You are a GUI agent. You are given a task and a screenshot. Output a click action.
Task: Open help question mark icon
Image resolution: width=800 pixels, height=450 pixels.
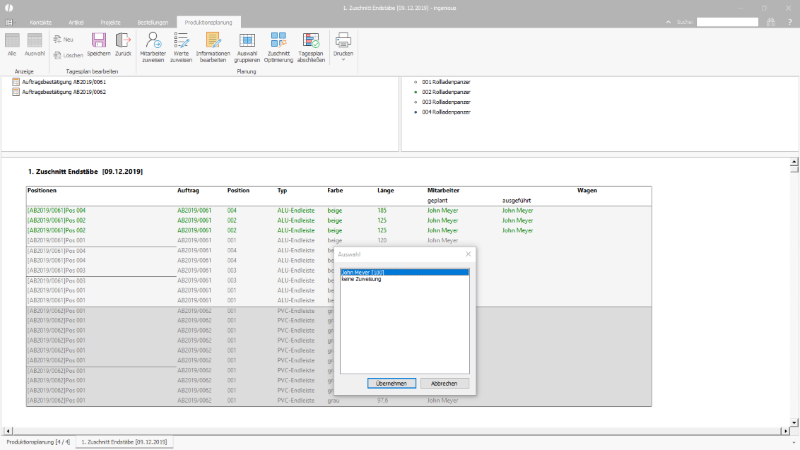click(789, 22)
